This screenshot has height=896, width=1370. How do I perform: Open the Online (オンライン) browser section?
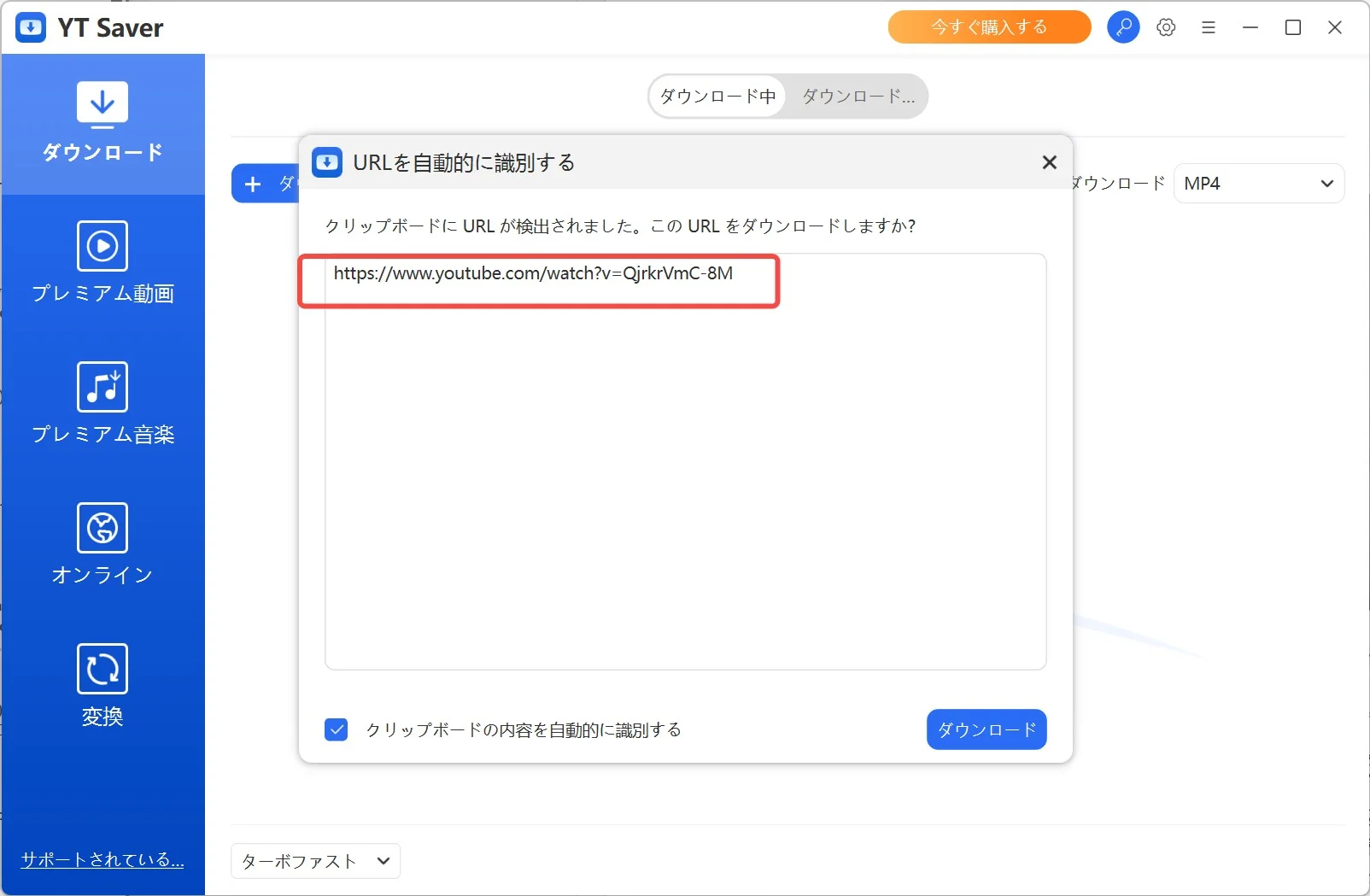tap(102, 545)
